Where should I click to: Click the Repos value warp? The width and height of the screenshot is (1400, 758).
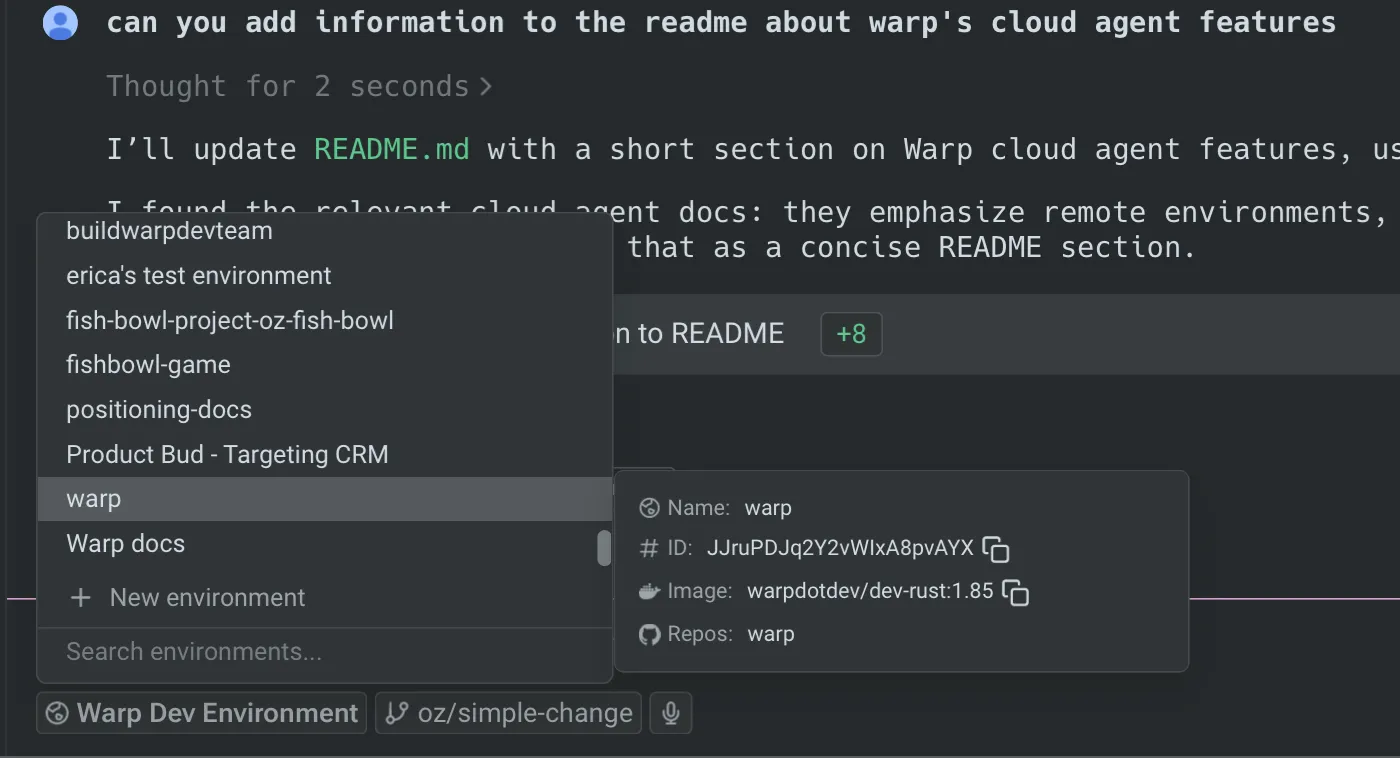tap(771, 634)
